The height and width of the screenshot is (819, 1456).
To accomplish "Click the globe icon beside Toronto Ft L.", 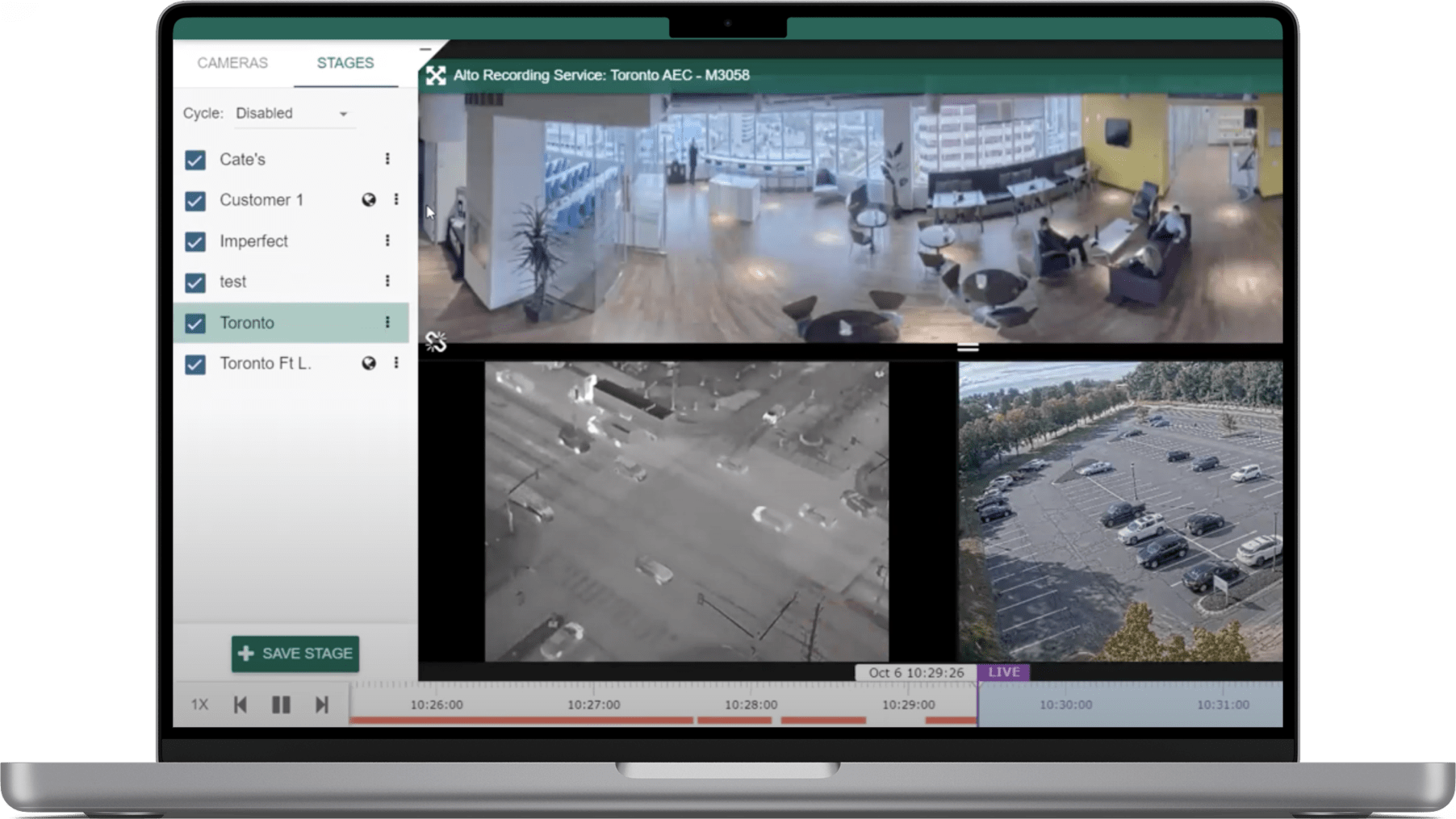I will point(369,364).
